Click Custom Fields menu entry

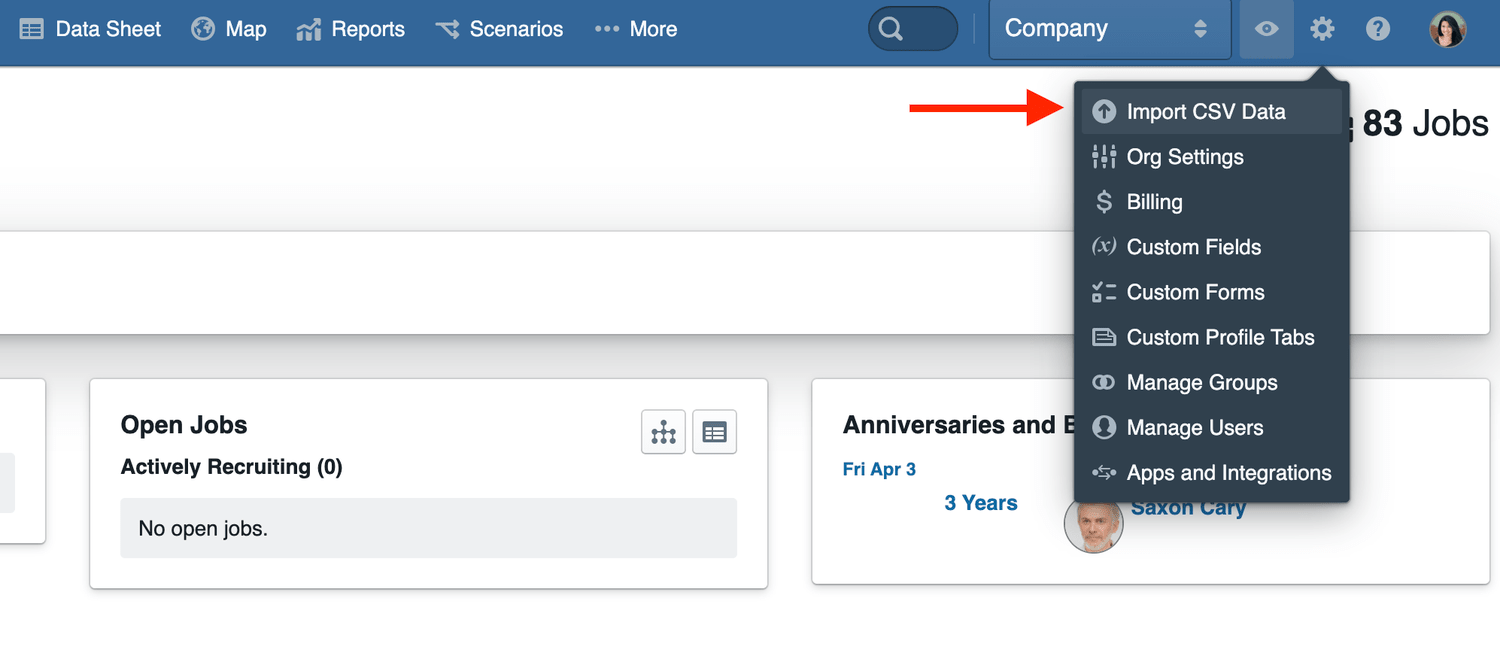[x=1193, y=247]
